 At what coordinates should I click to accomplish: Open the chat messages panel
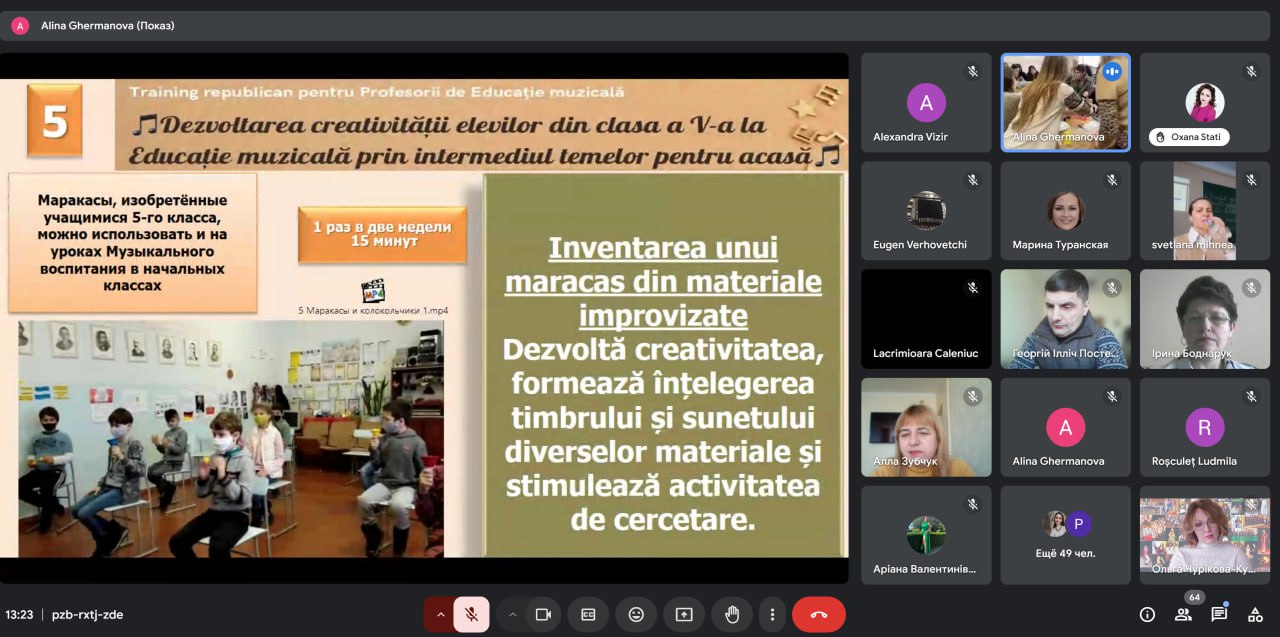[1219, 614]
